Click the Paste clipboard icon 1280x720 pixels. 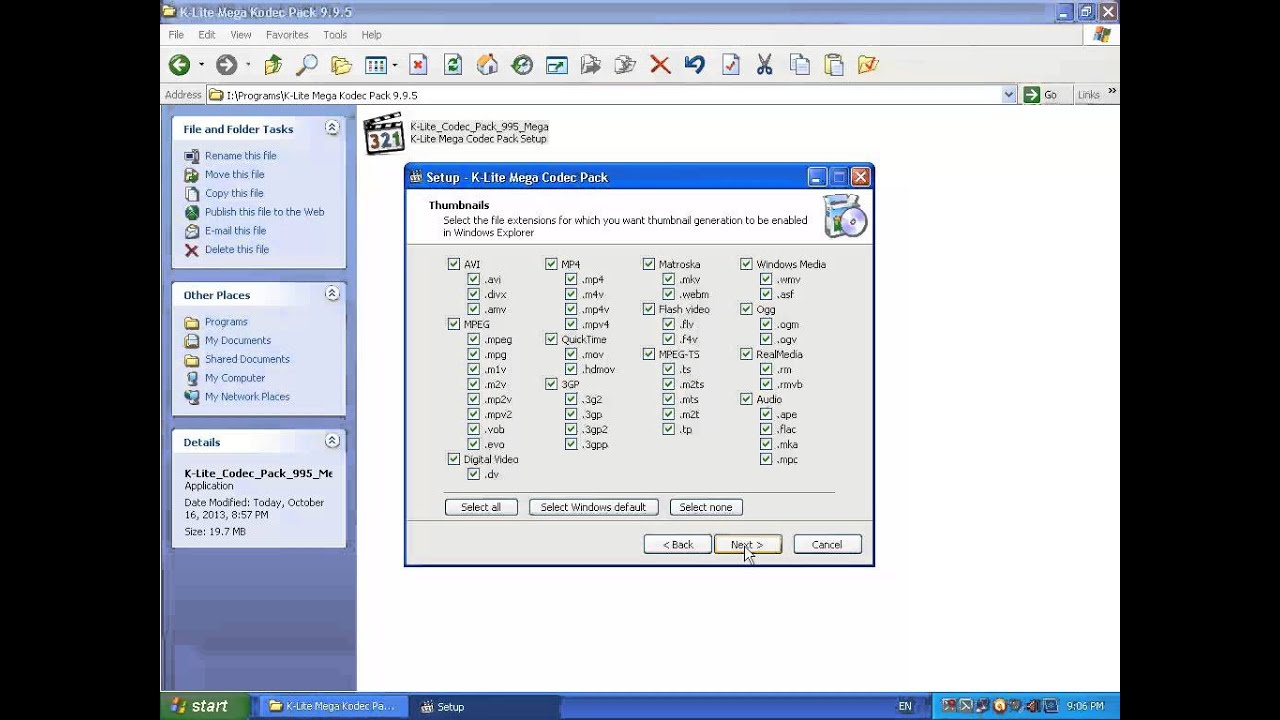point(834,65)
